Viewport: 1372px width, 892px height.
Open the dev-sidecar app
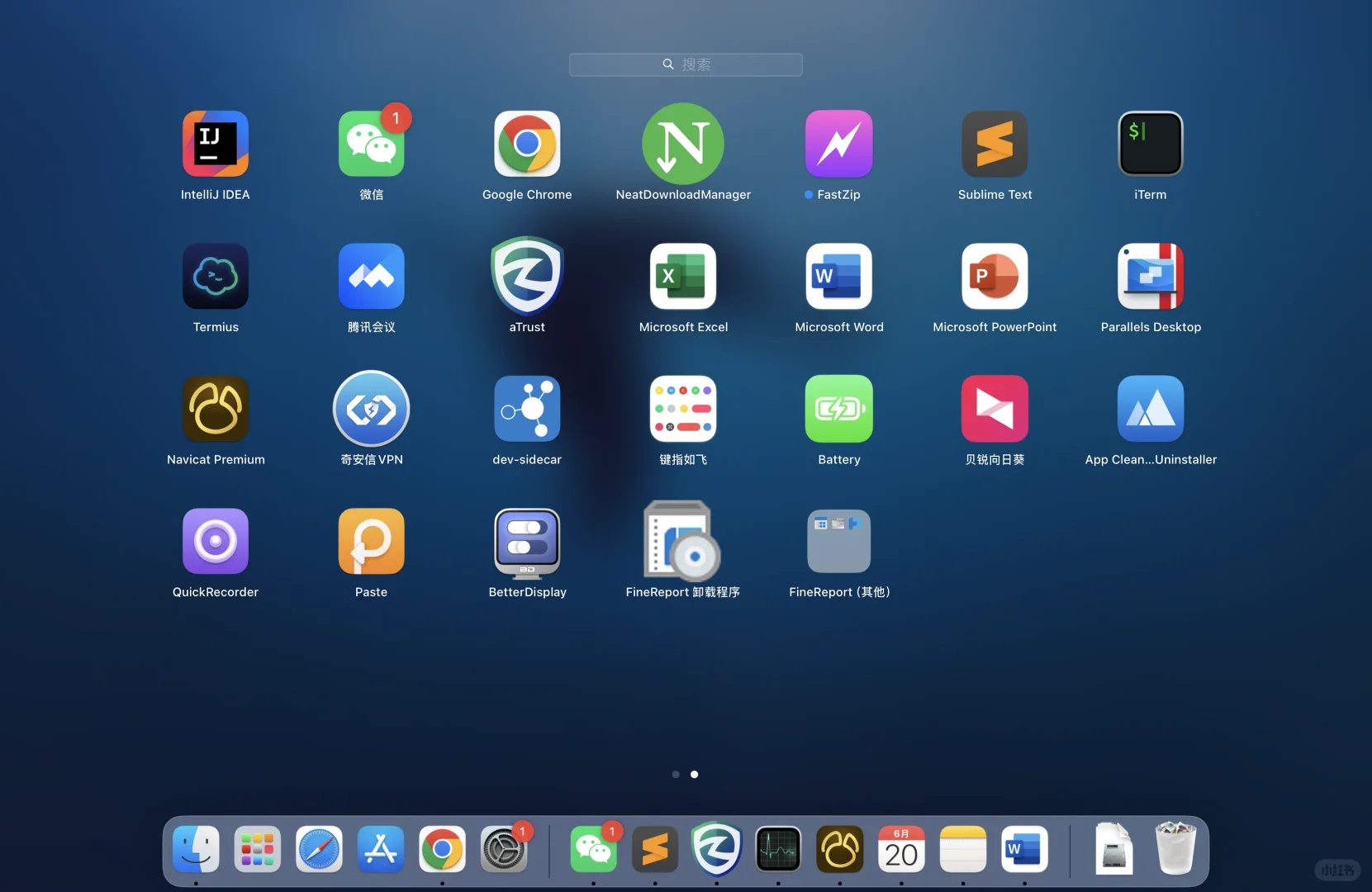[x=527, y=409]
